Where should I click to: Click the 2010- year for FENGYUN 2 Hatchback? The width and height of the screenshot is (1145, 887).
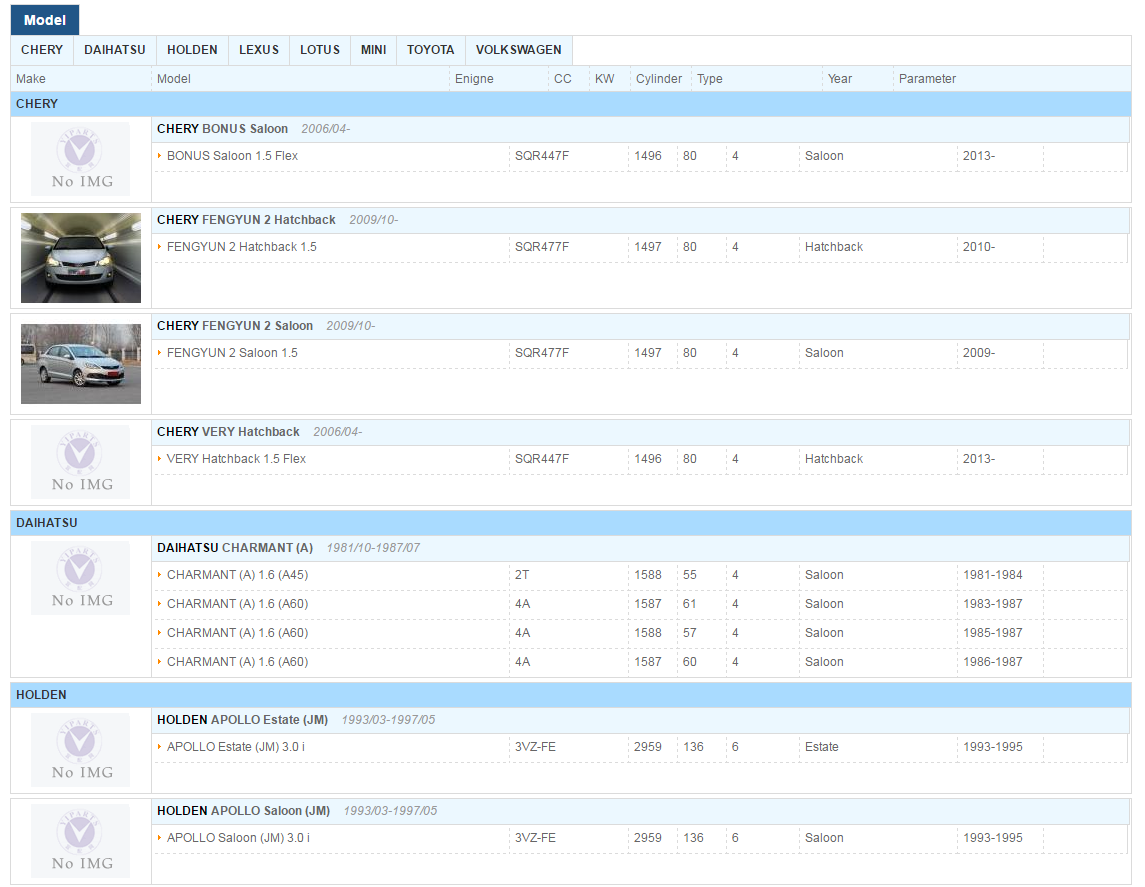(979, 247)
